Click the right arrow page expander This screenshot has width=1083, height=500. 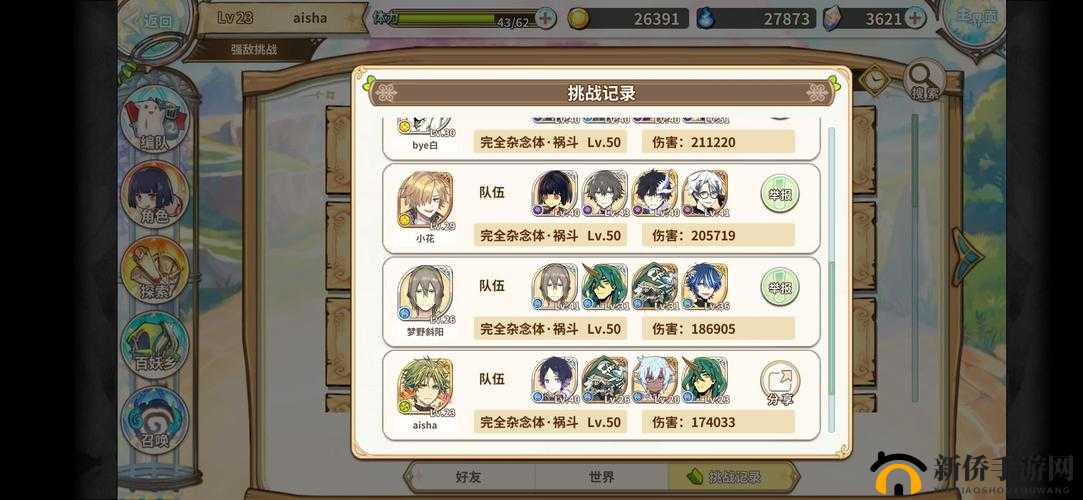967,257
